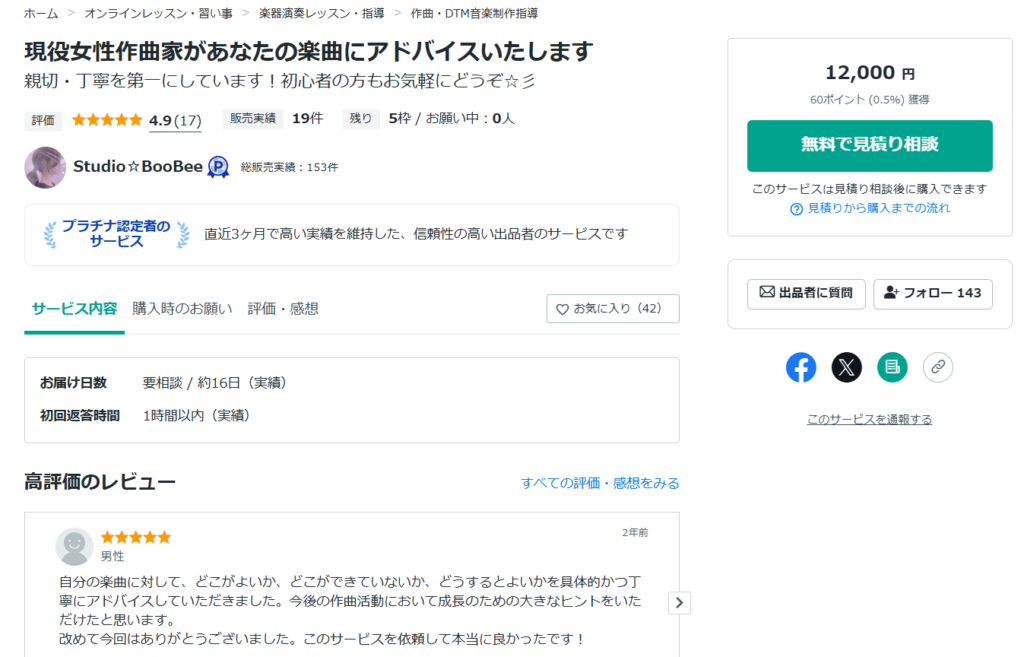Click the green note share icon
The image size is (1024, 657).
tap(892, 367)
